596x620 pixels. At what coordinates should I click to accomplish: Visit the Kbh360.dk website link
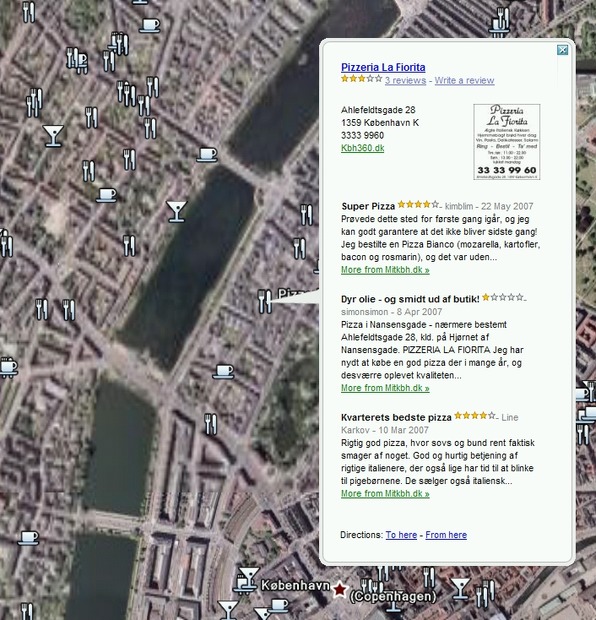[363, 148]
